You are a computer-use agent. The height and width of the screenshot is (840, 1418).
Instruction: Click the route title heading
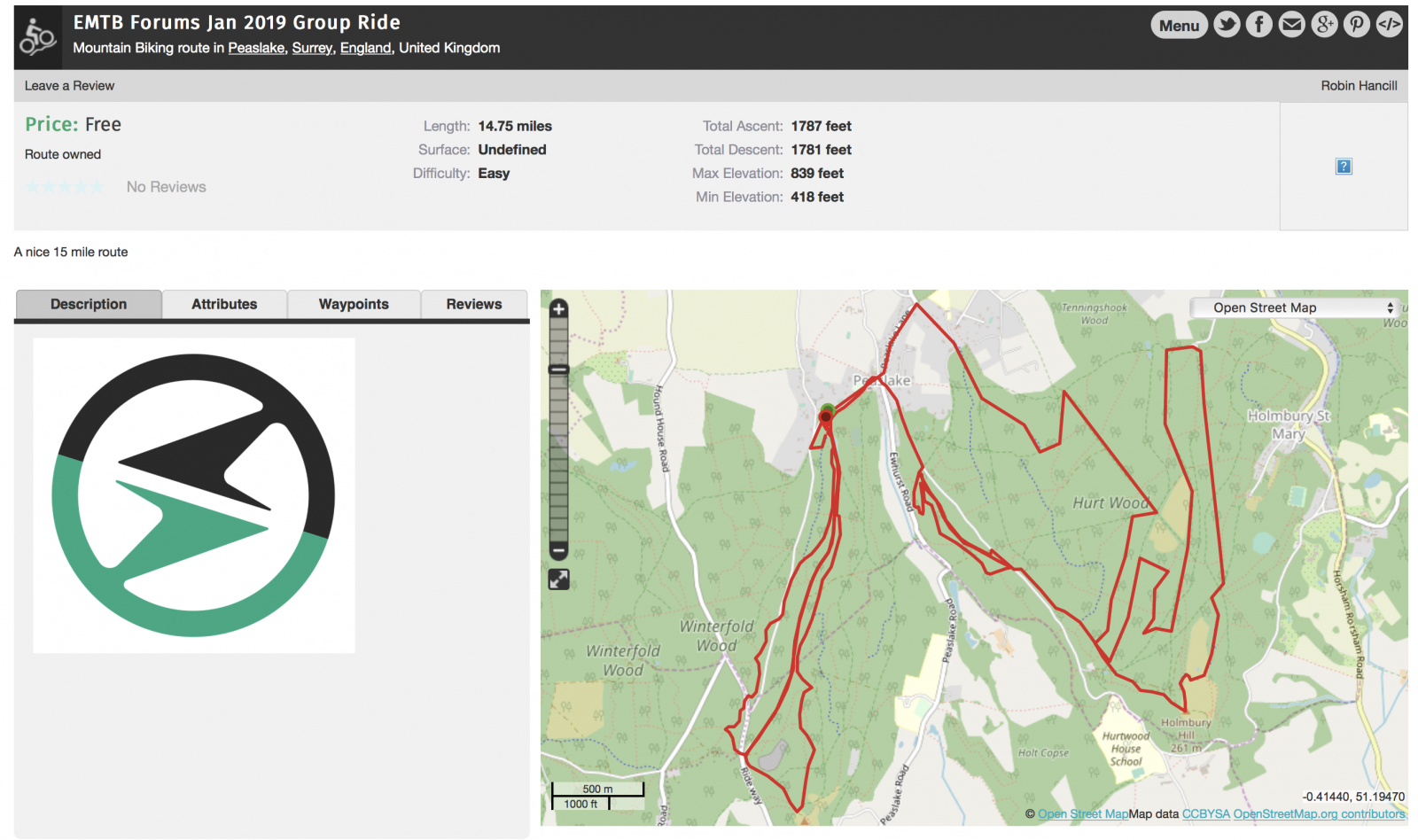coord(237,22)
